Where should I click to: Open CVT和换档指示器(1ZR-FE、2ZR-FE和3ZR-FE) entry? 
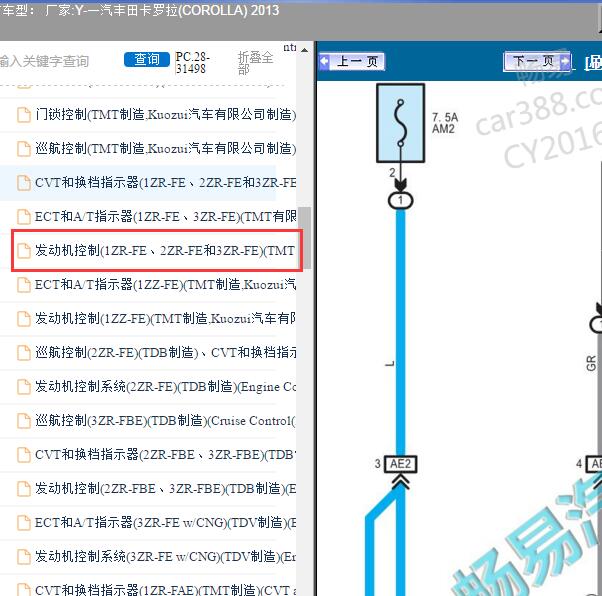tap(165, 182)
